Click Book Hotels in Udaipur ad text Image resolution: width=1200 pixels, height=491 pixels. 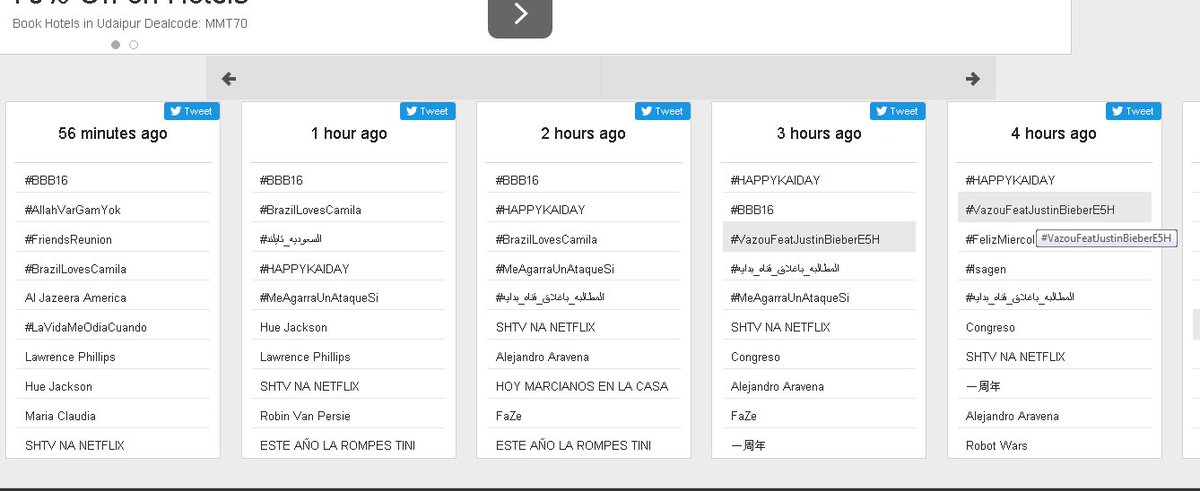click(x=130, y=23)
